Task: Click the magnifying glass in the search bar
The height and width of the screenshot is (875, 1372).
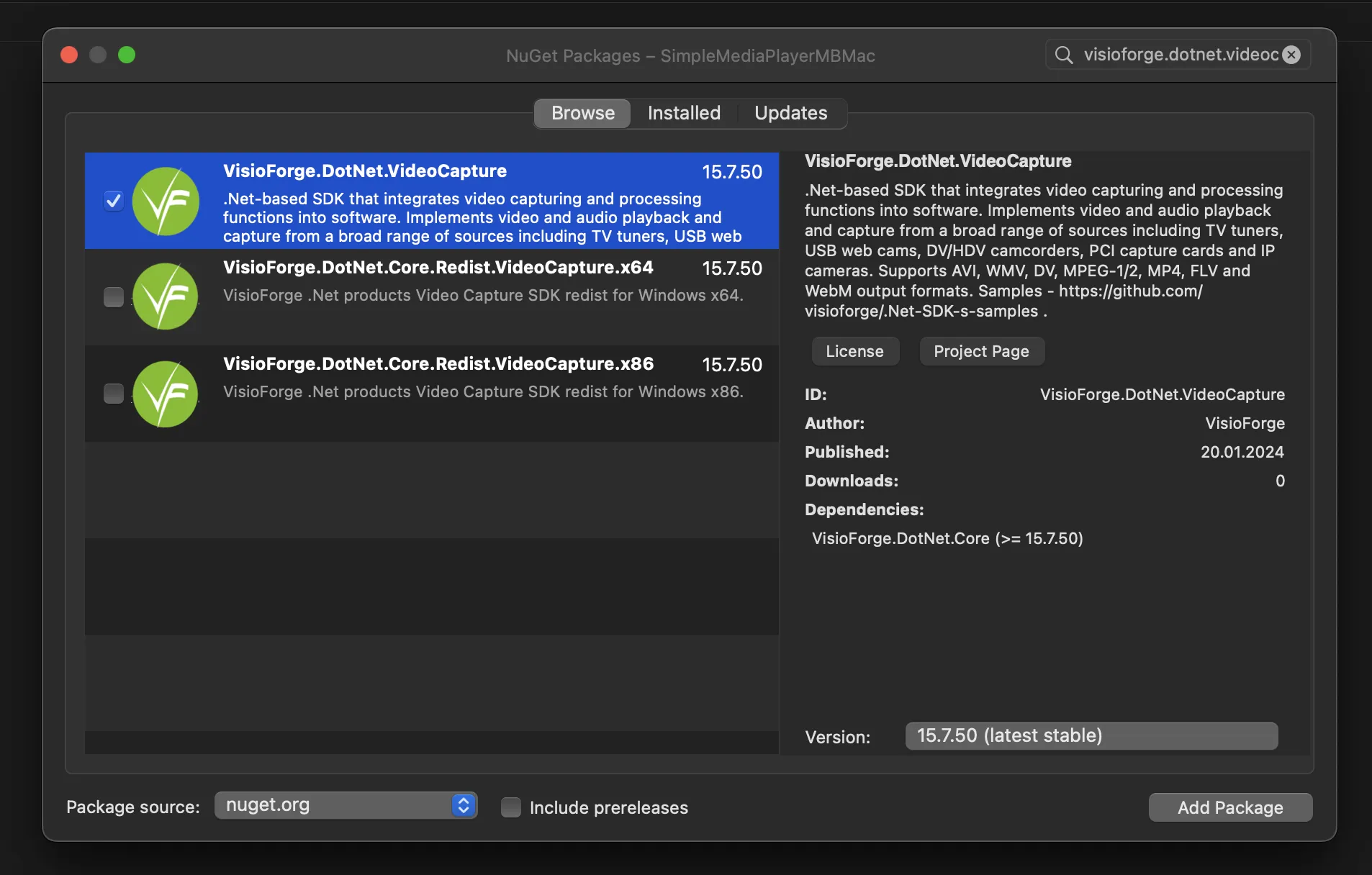Action: pos(1065,54)
